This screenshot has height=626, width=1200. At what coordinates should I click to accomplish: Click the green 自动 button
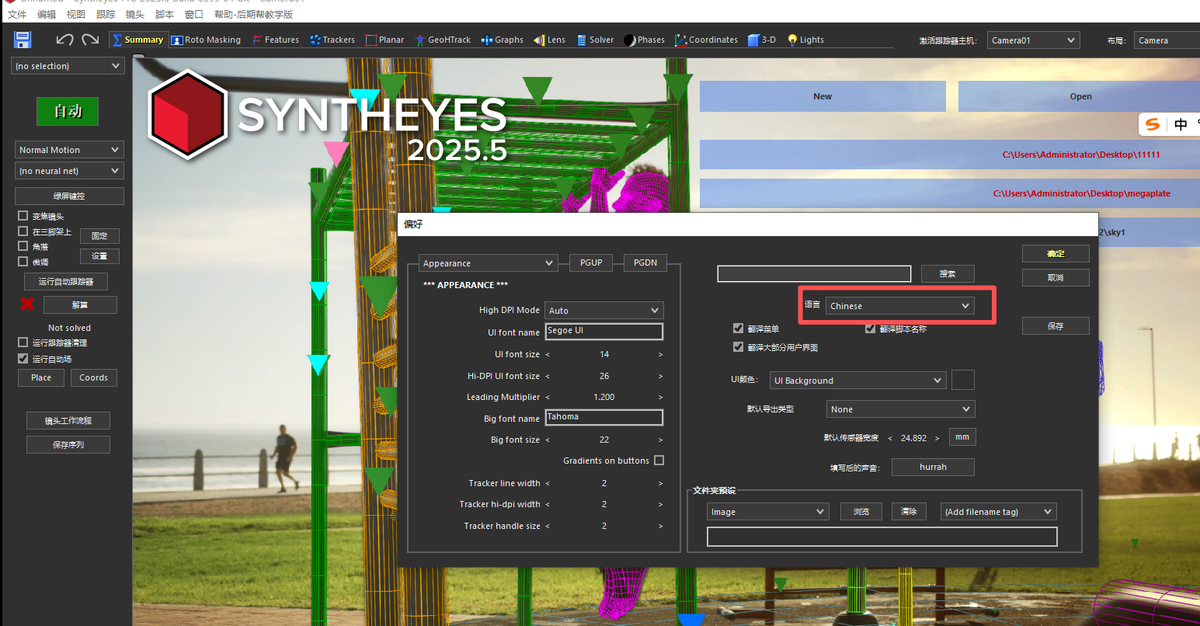(68, 111)
